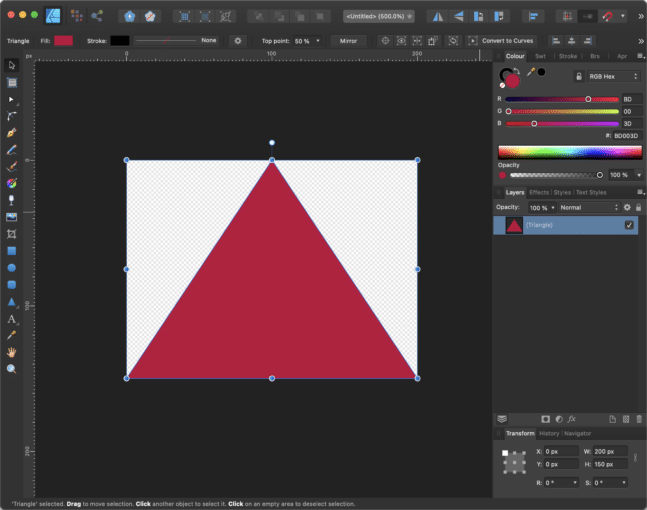Image resolution: width=647 pixels, height=510 pixels.
Task: Select the Rounded Rectangle tool
Action: point(12,285)
